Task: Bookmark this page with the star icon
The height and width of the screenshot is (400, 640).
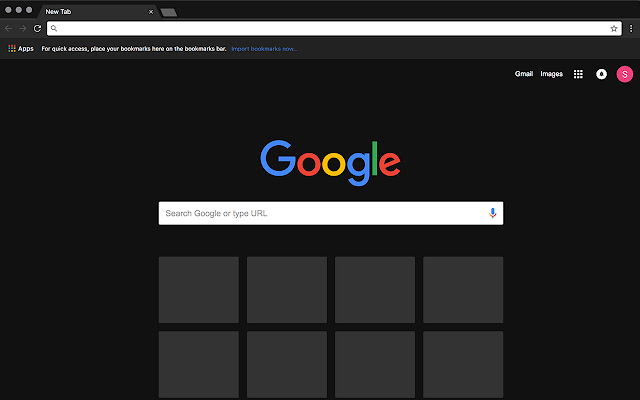Action: point(613,29)
